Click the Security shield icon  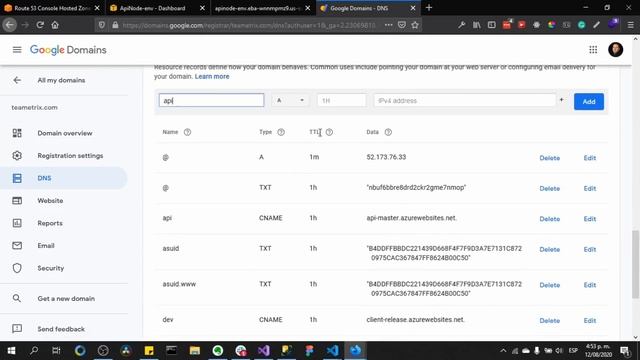coord(17,268)
